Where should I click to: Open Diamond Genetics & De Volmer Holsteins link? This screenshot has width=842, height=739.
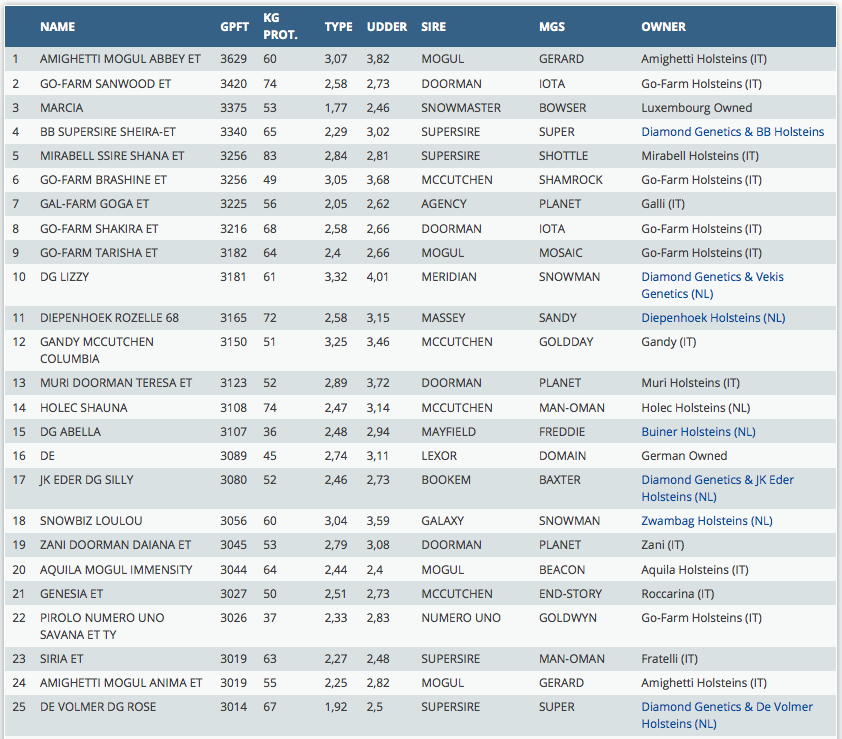tap(726, 707)
